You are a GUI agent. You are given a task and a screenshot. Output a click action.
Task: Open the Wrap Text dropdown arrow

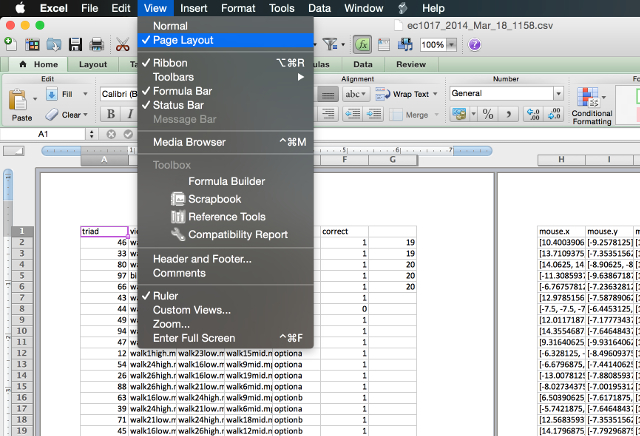tap(435, 94)
